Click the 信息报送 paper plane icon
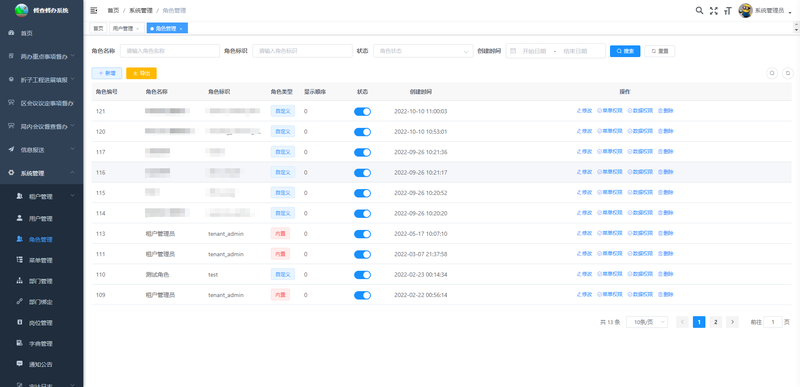The image size is (800, 387). (x=11, y=149)
